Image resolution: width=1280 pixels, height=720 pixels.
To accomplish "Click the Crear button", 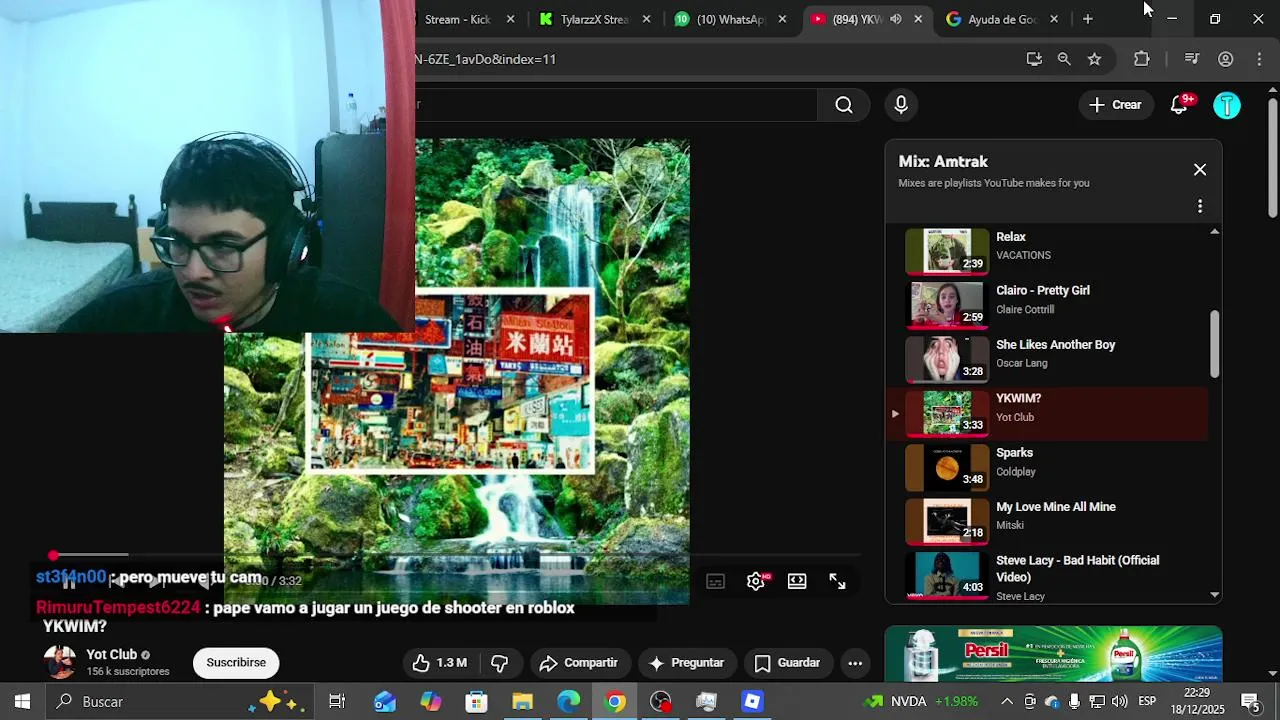I will coord(1115,105).
